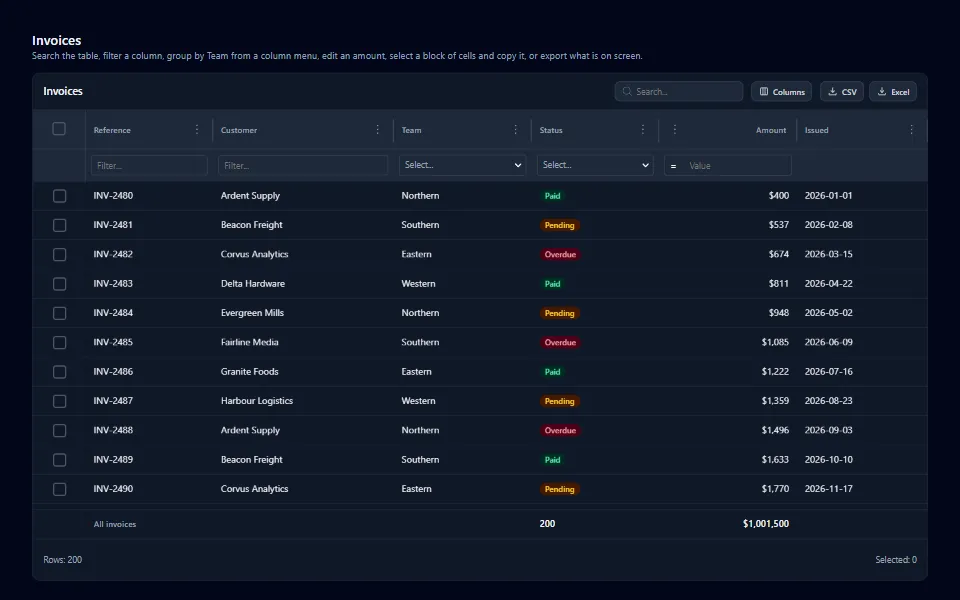The width and height of the screenshot is (960, 600).
Task: Select the Pending badge for INV-2481
Action: (x=560, y=225)
